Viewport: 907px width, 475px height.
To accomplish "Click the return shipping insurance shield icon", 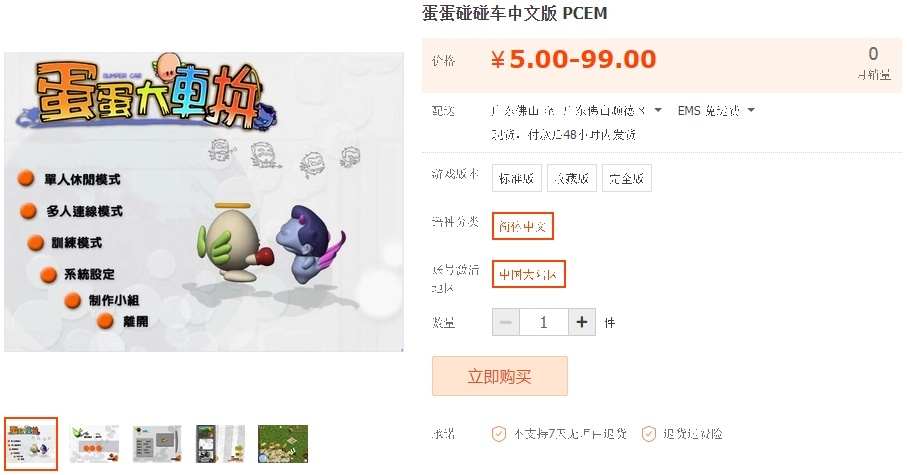I will coord(649,434).
